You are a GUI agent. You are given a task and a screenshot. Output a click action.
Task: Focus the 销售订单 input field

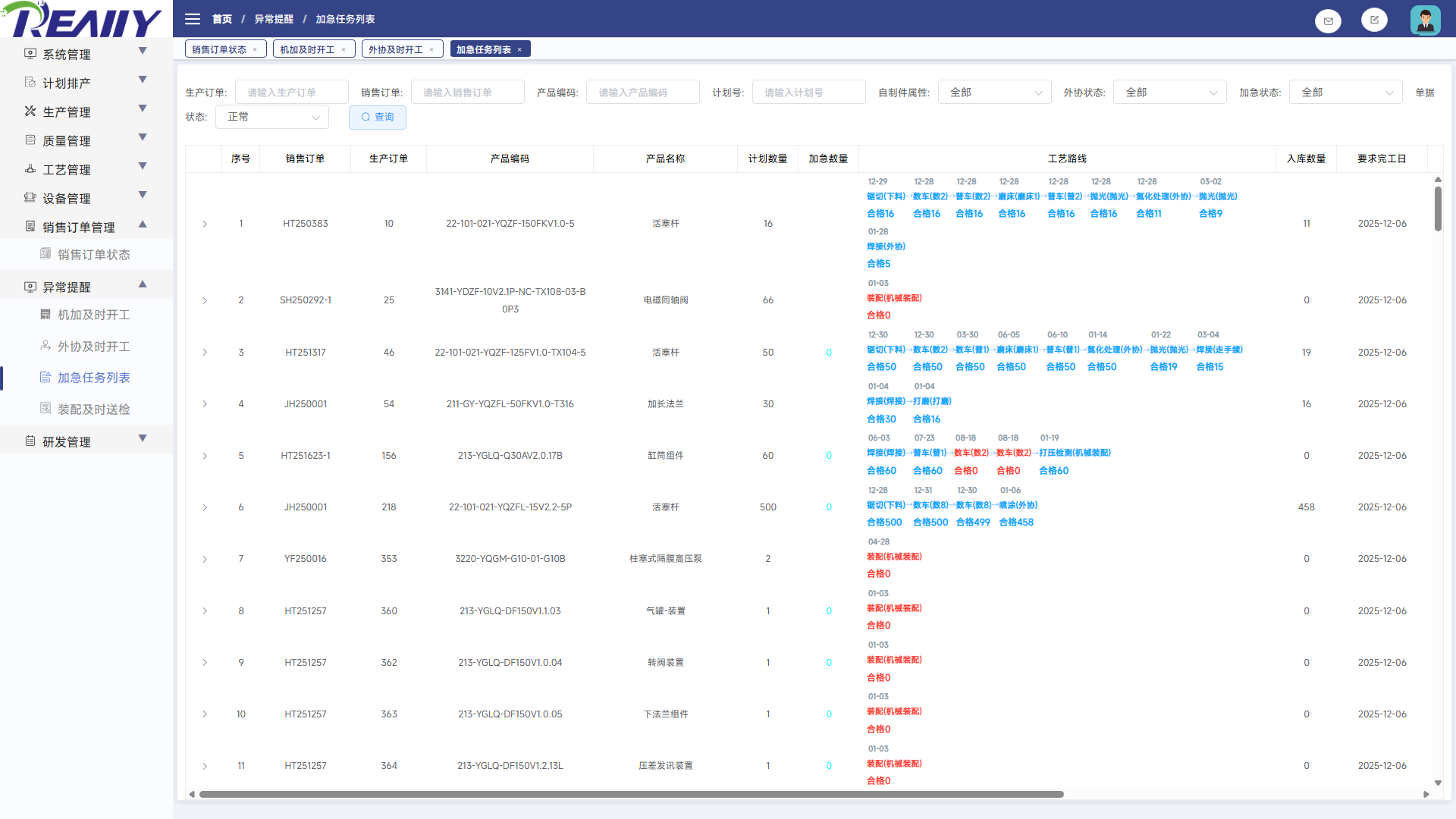[468, 93]
